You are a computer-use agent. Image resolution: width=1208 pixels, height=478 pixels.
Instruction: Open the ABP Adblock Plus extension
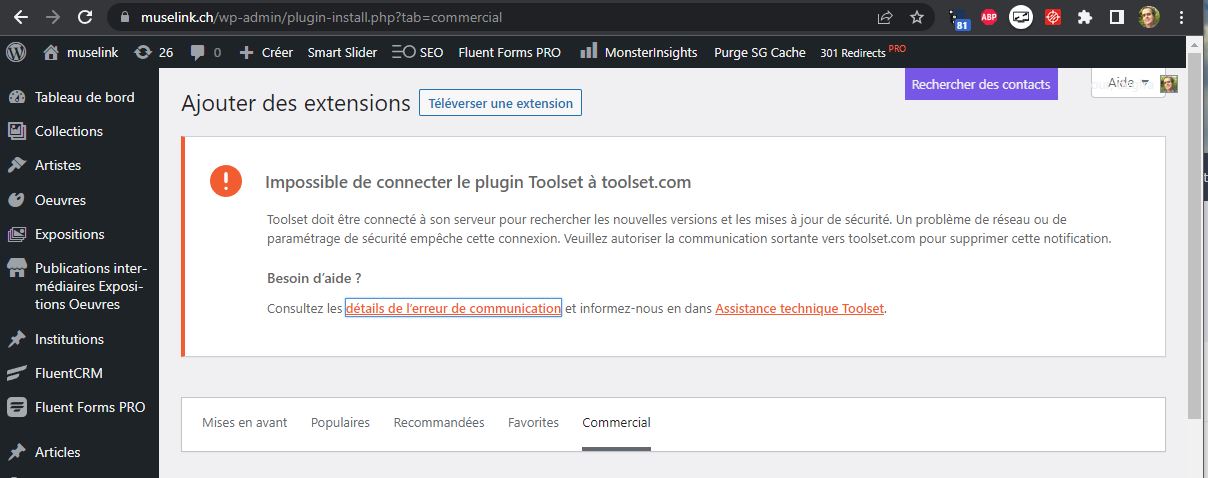(989, 17)
